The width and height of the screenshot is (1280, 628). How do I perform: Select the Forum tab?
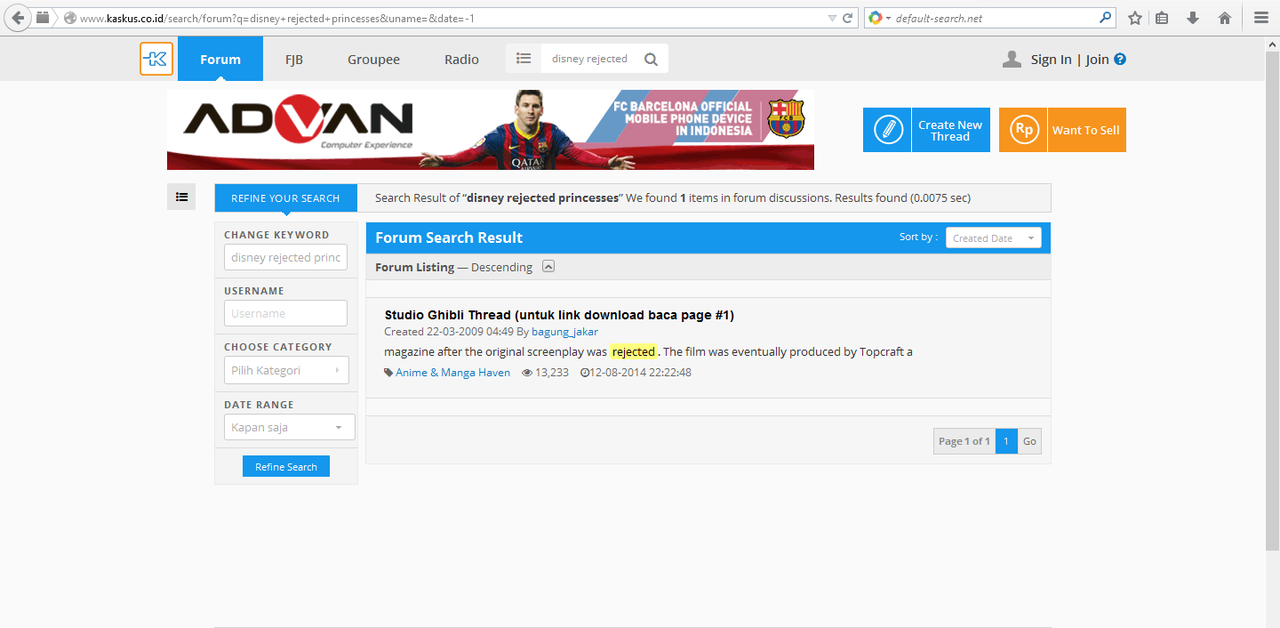coord(220,59)
